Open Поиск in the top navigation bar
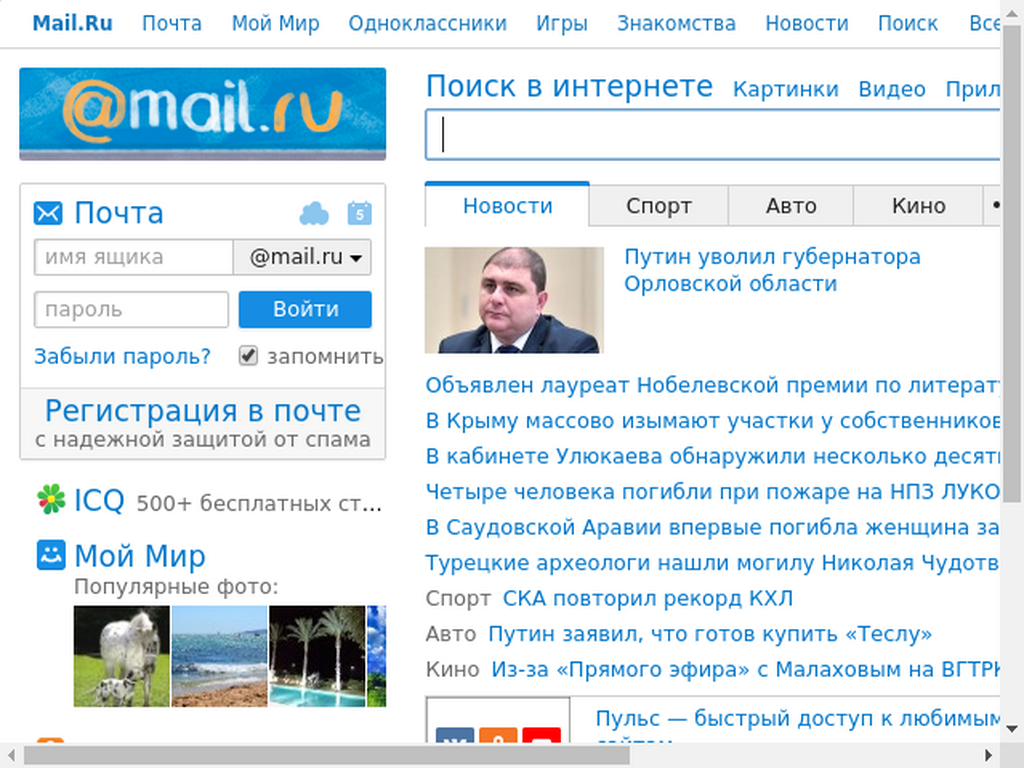The width and height of the screenshot is (1024, 768). [908, 24]
